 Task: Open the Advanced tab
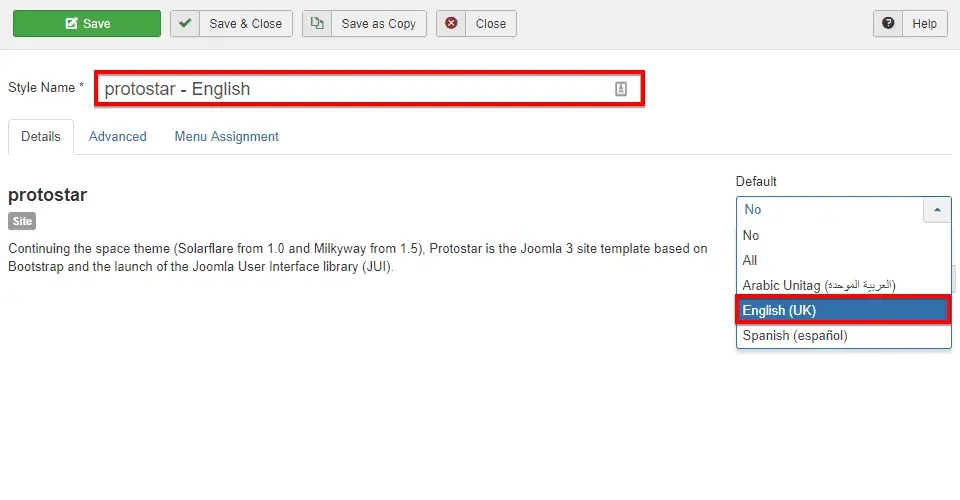pyautogui.click(x=118, y=136)
